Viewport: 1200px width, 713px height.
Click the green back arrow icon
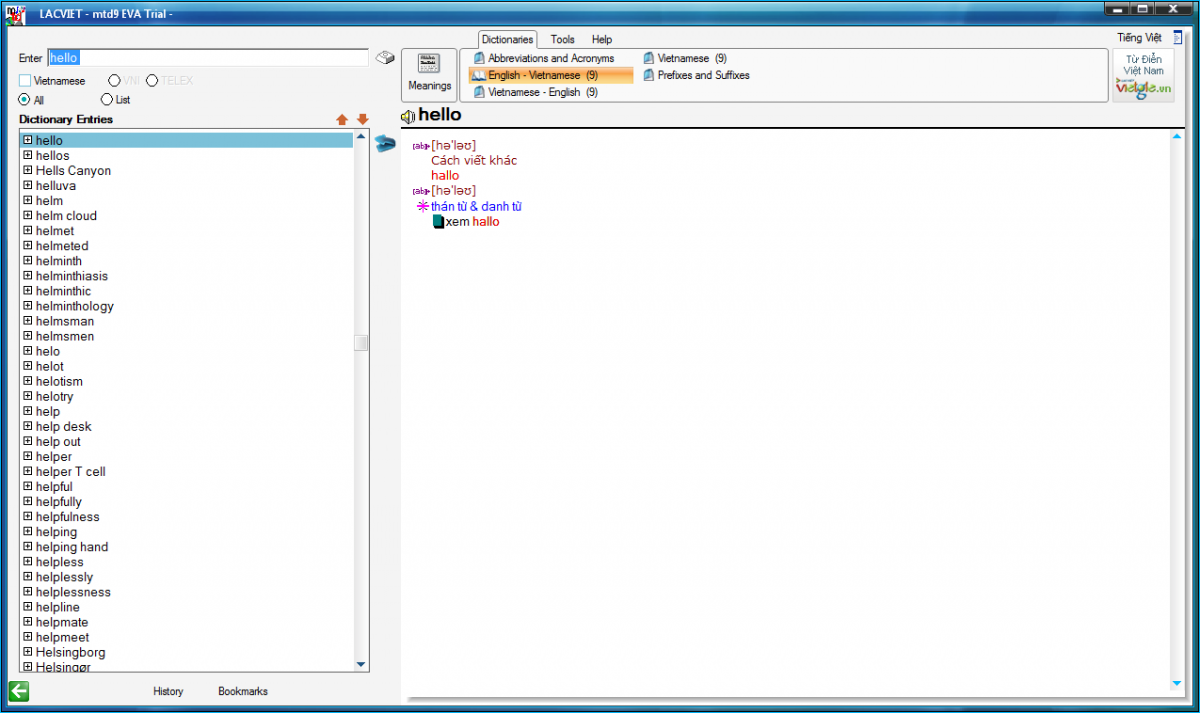(x=19, y=691)
